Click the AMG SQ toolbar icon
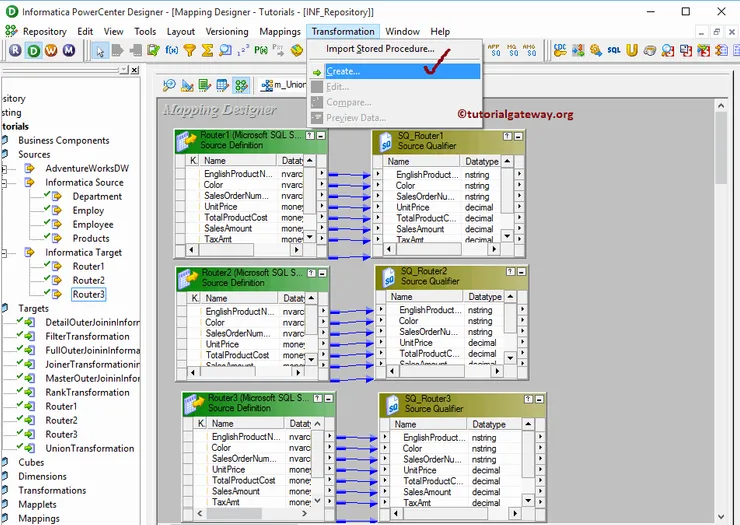Screen dimensions: 740x525 pyautogui.click(x=530, y=50)
